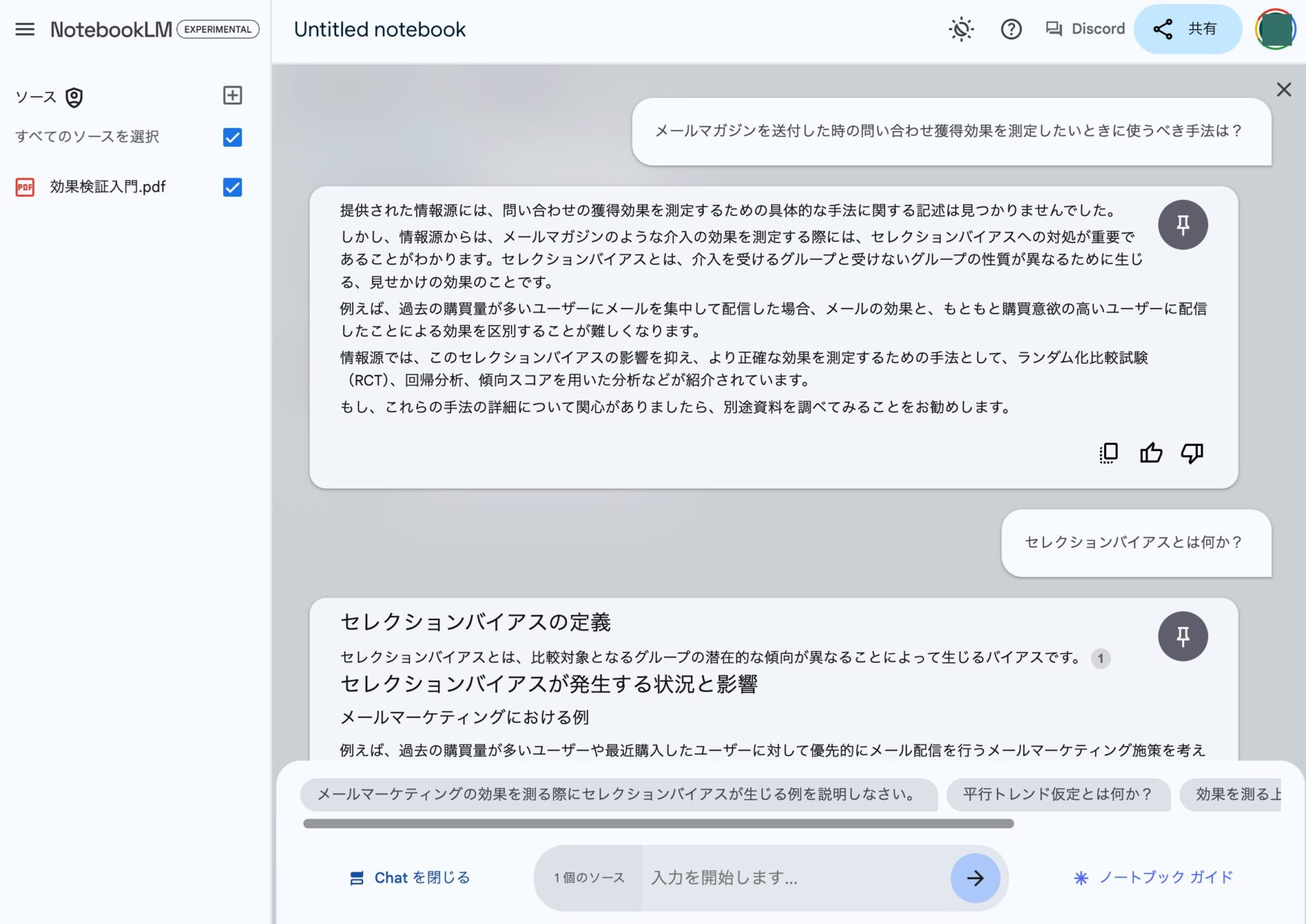Select suggestion 平行トレンド仮定とは何か？
Viewport: 1306px width, 924px height.
coord(1057,794)
